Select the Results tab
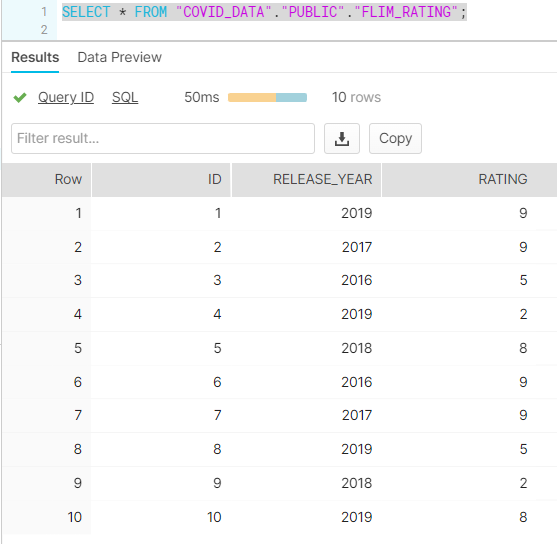557x544 pixels. (35, 57)
